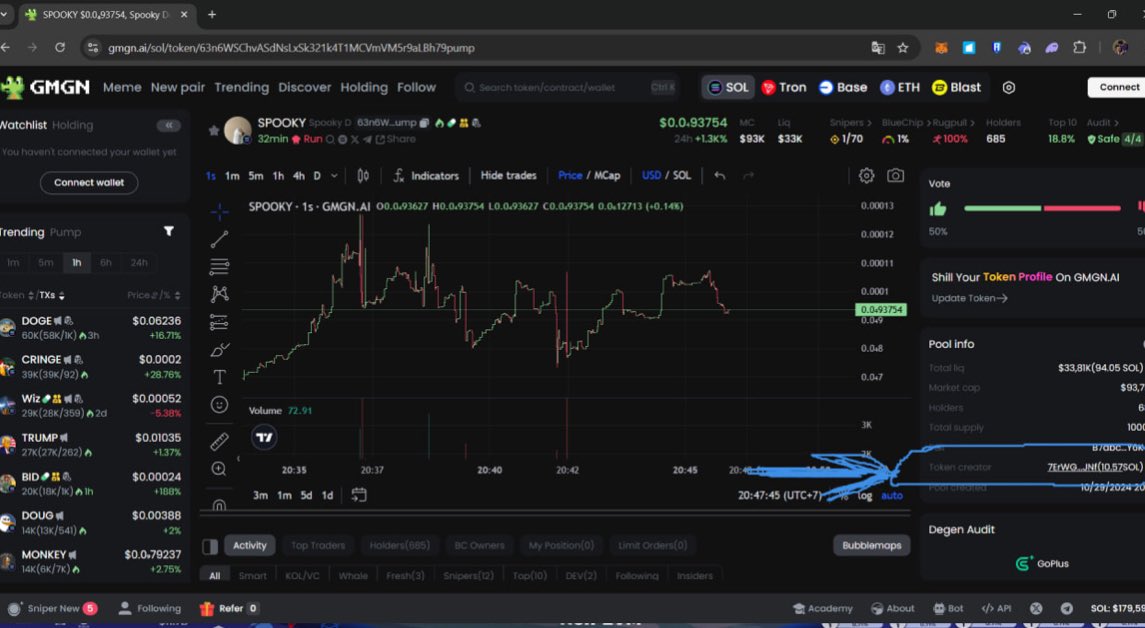This screenshot has width=1145, height=628.
Task: Filter the Trending token list
Action: [x=169, y=231]
